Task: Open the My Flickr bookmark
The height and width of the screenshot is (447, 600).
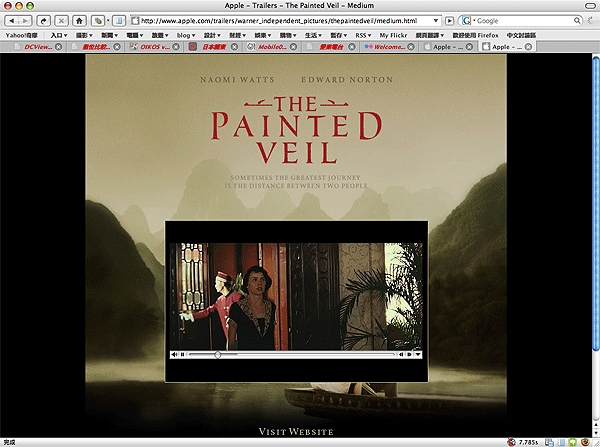Action: tap(393, 35)
